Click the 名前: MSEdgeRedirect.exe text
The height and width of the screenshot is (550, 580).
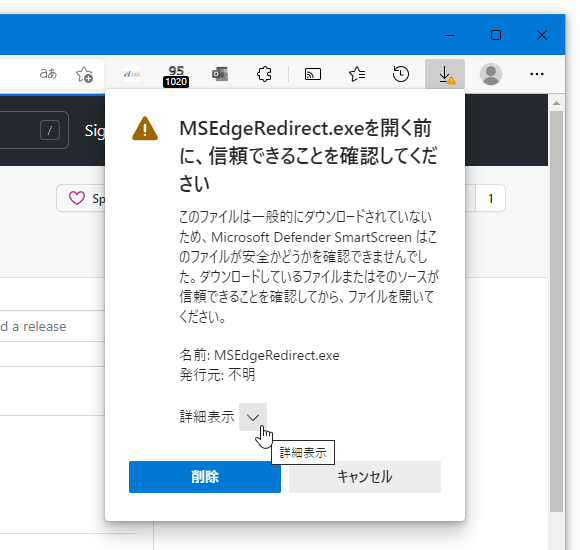coord(259,355)
